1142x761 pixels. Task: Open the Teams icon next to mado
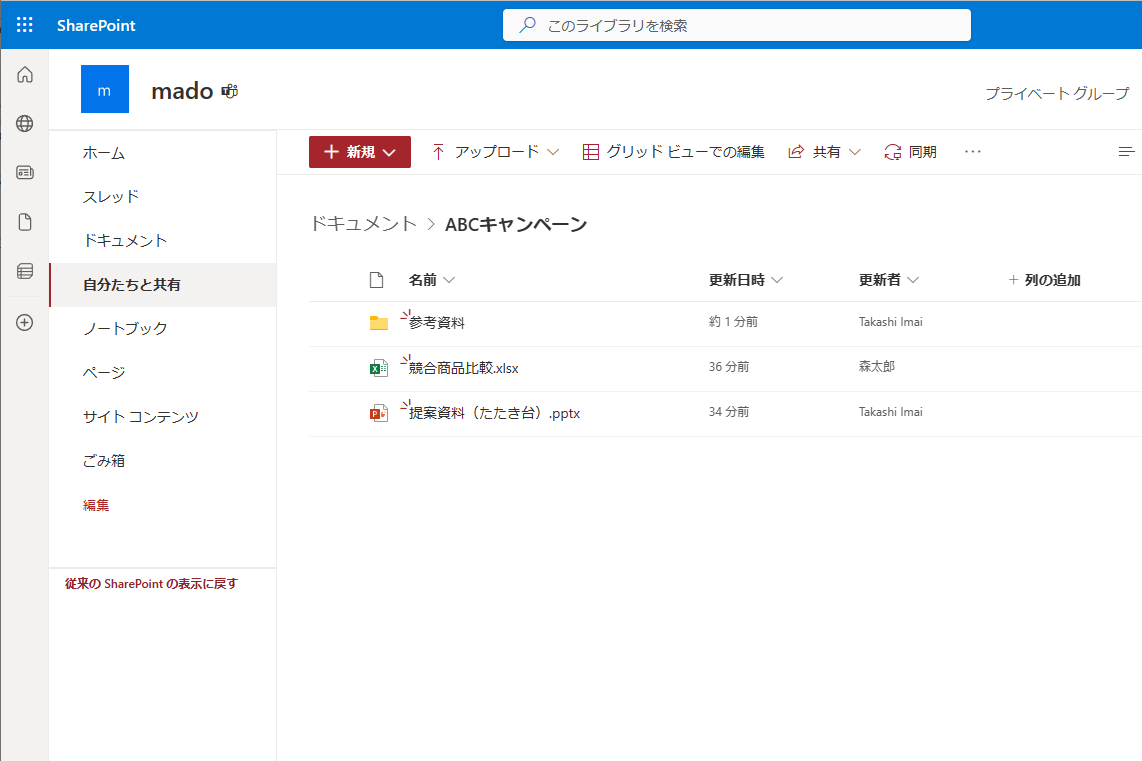(x=229, y=90)
